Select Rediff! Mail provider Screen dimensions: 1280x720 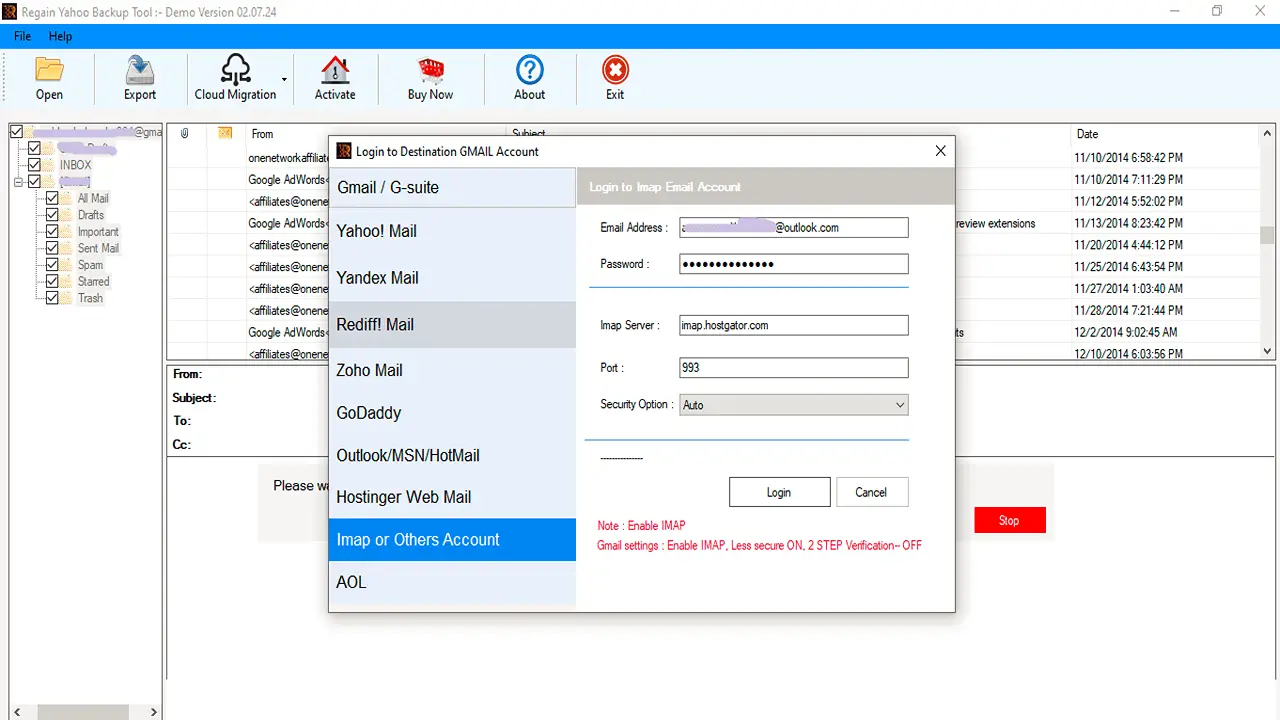(452, 325)
